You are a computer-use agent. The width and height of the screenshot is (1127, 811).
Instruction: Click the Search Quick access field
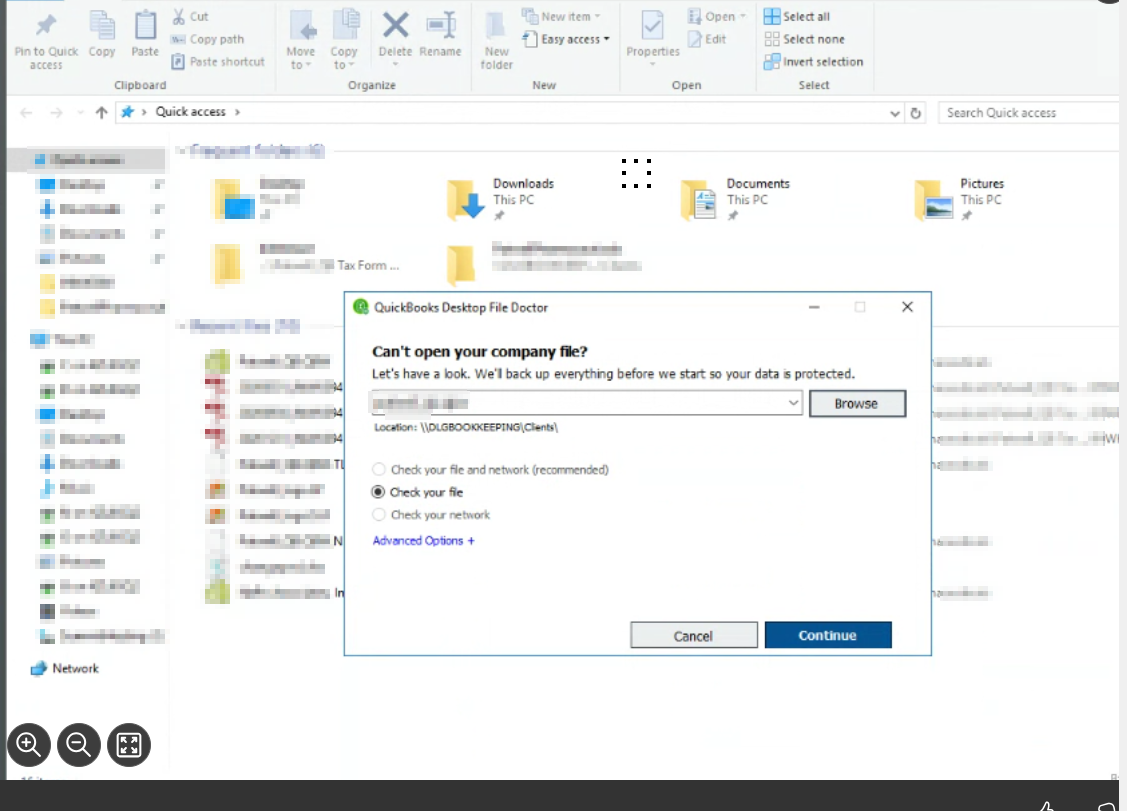[x=1031, y=113]
